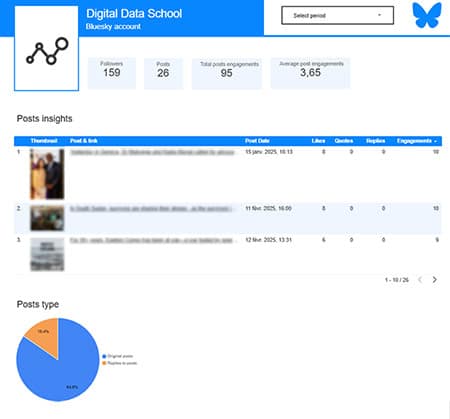450x419 pixels.
Task: Open thumbnail of post dated 11 févr. 2025
Action: point(47,218)
